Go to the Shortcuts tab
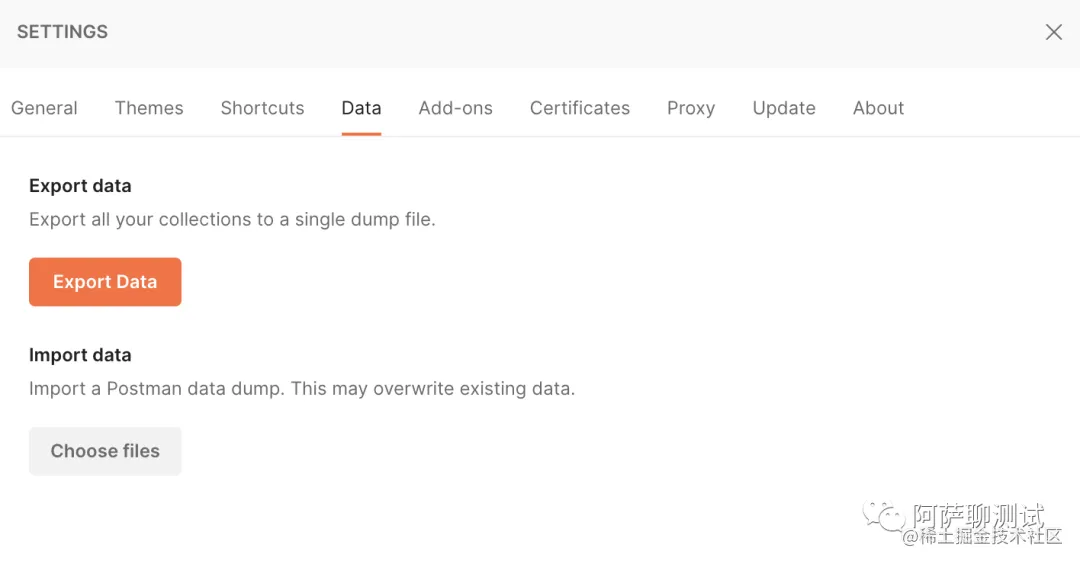 coord(262,108)
